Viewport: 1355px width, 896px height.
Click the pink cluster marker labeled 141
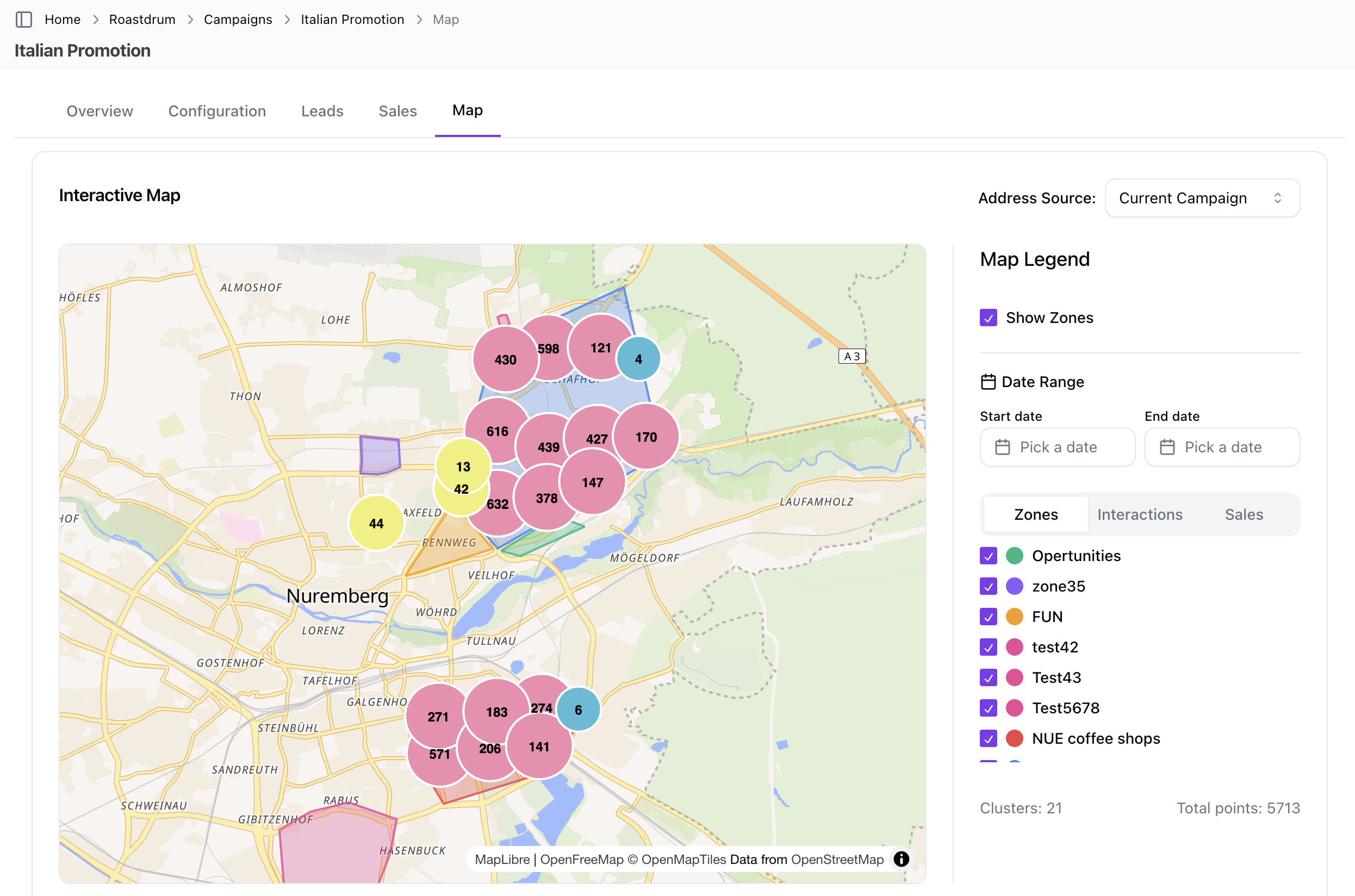(540, 748)
